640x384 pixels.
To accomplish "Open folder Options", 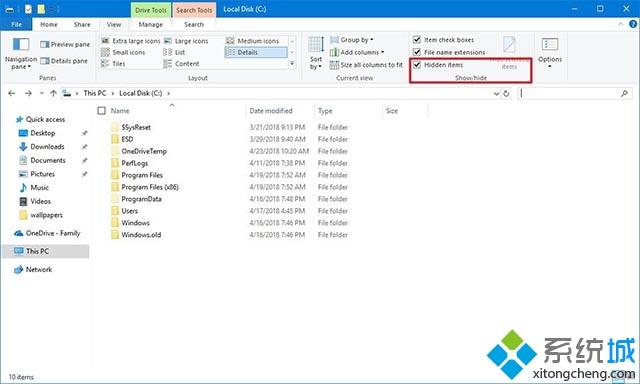I will coord(550,53).
